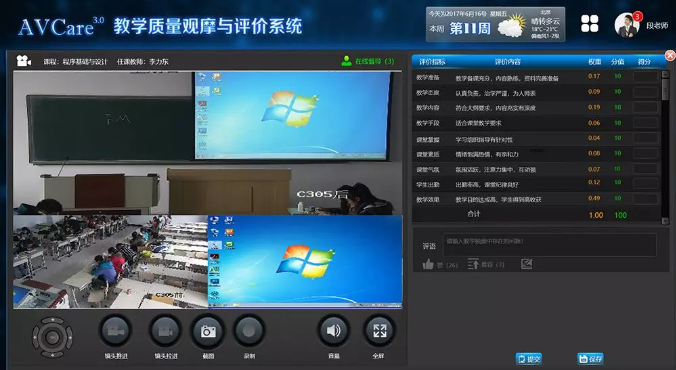
Task: Click the 评语 comment text box
Action: click(549, 245)
